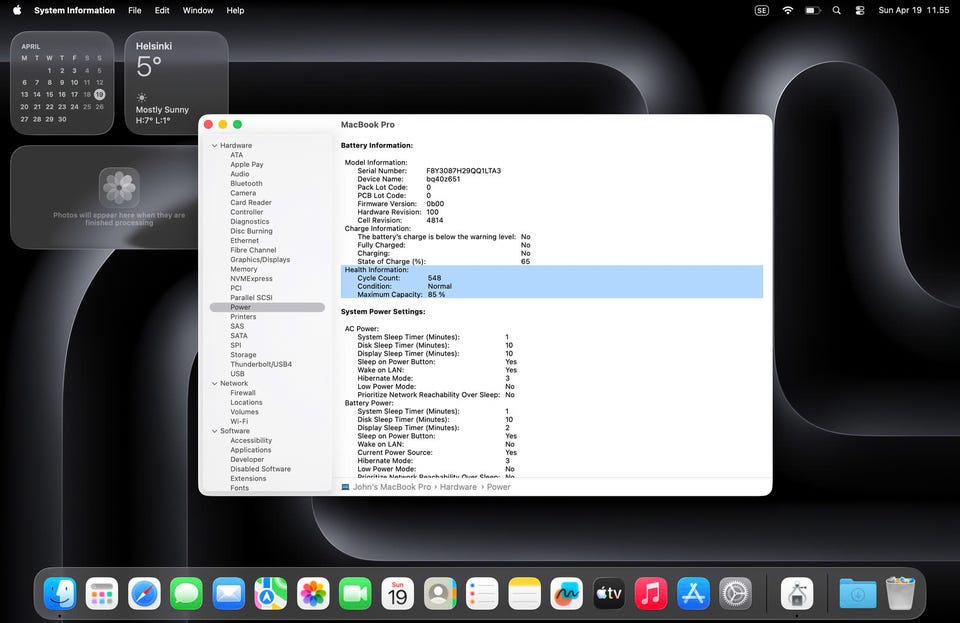Open Control Center icon
This screenshot has height=623, width=960.
860,10
